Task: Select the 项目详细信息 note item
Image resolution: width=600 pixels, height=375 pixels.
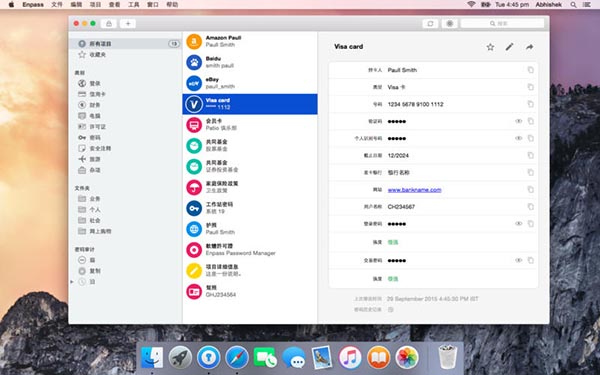Action: pos(250,270)
